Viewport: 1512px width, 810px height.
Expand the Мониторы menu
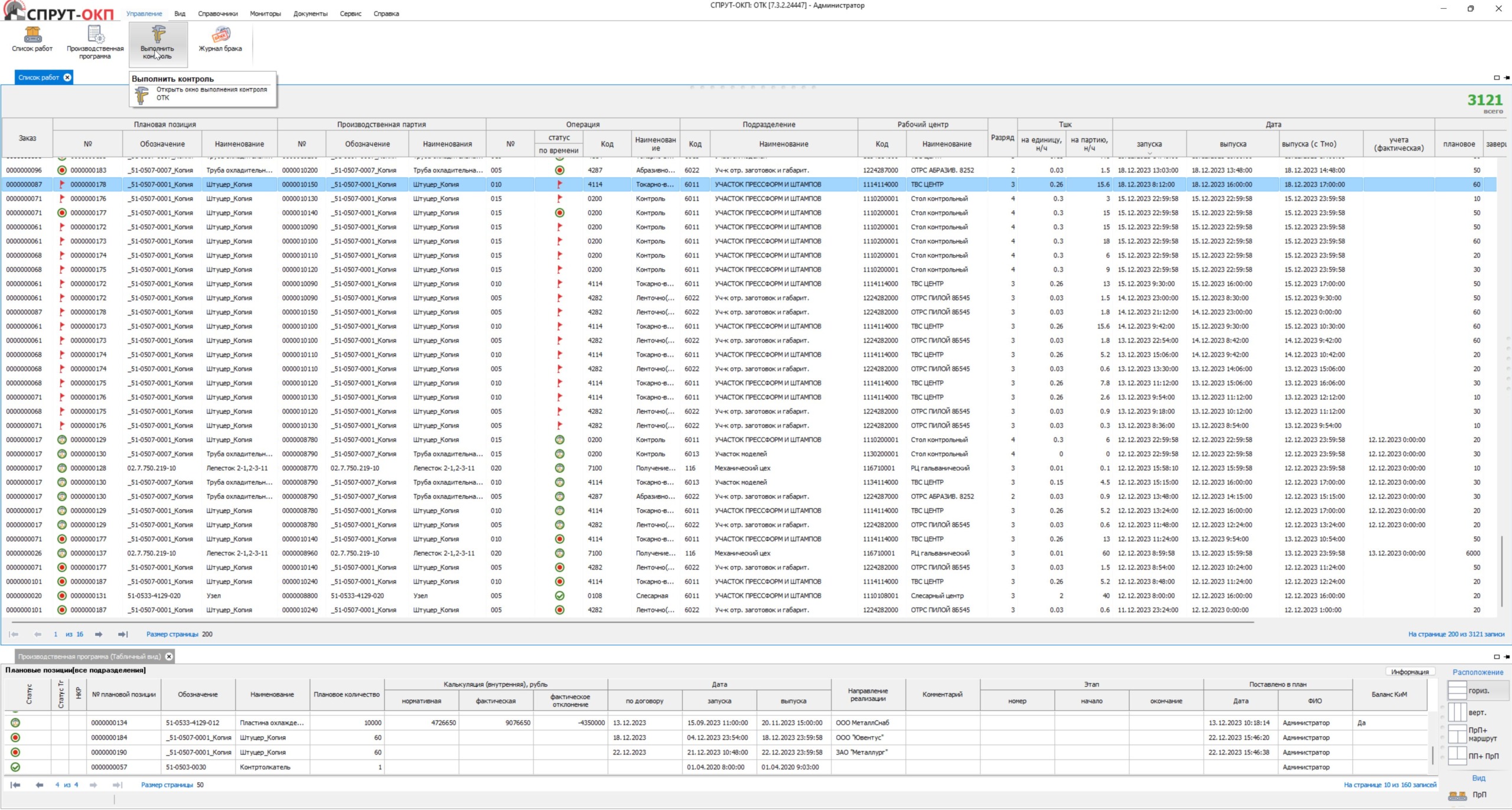(x=265, y=14)
